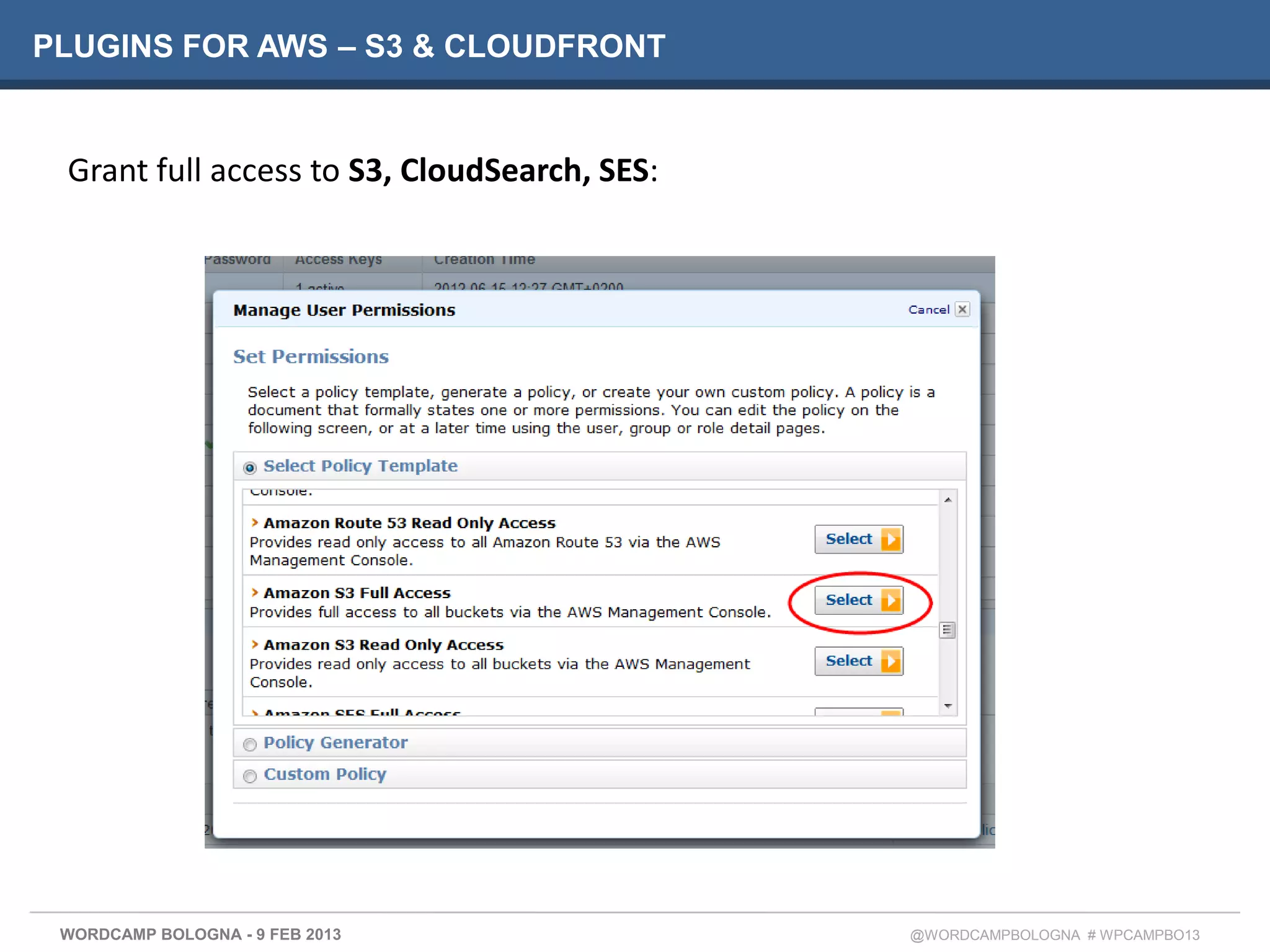Select Amazon S3 Read Only Access policy
Viewport: 1270px width, 952px height.
858,661
